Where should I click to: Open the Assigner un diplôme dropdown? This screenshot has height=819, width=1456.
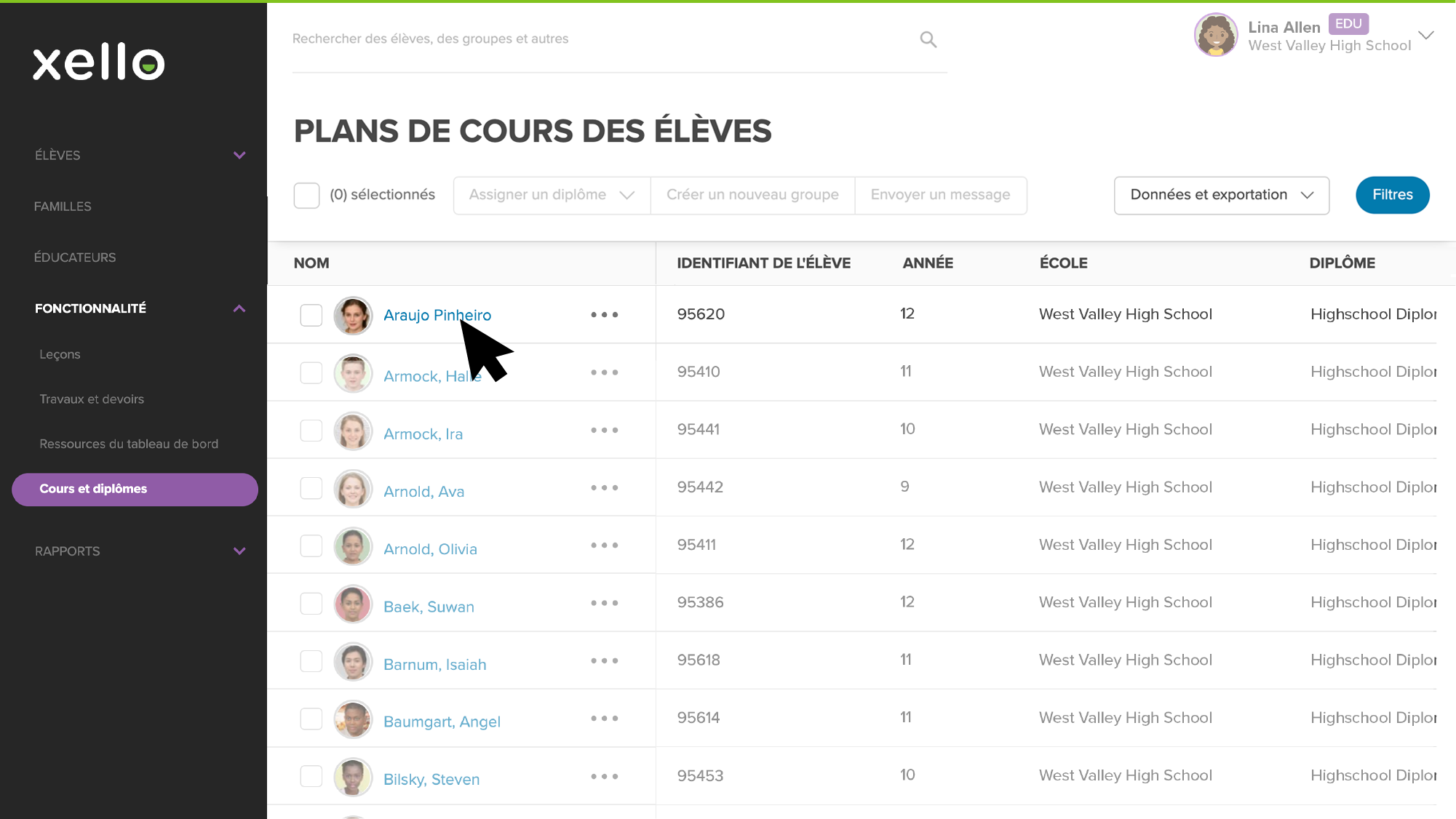point(552,195)
